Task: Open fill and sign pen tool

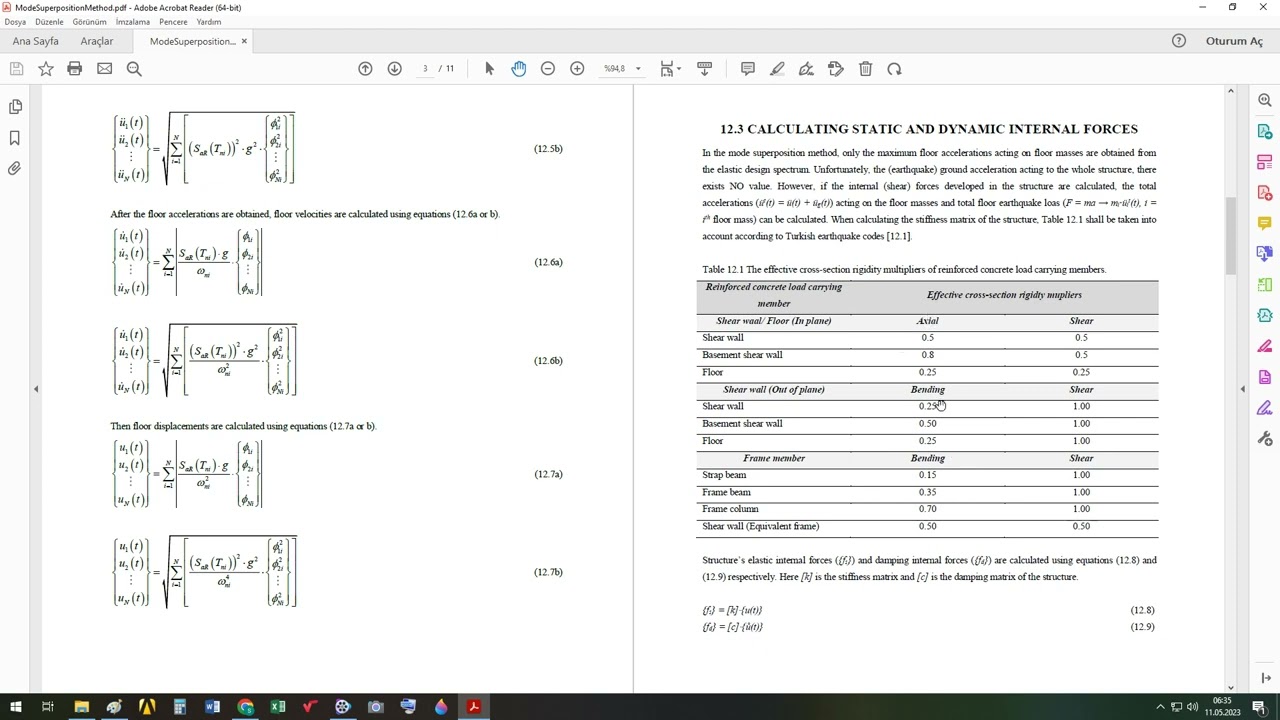Action: [806, 68]
